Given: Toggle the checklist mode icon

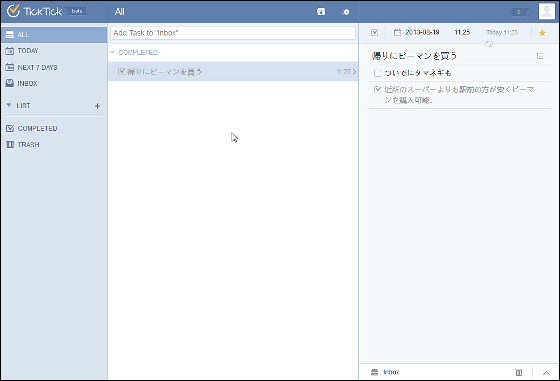Looking at the screenshot, I should pyautogui.click(x=540, y=56).
